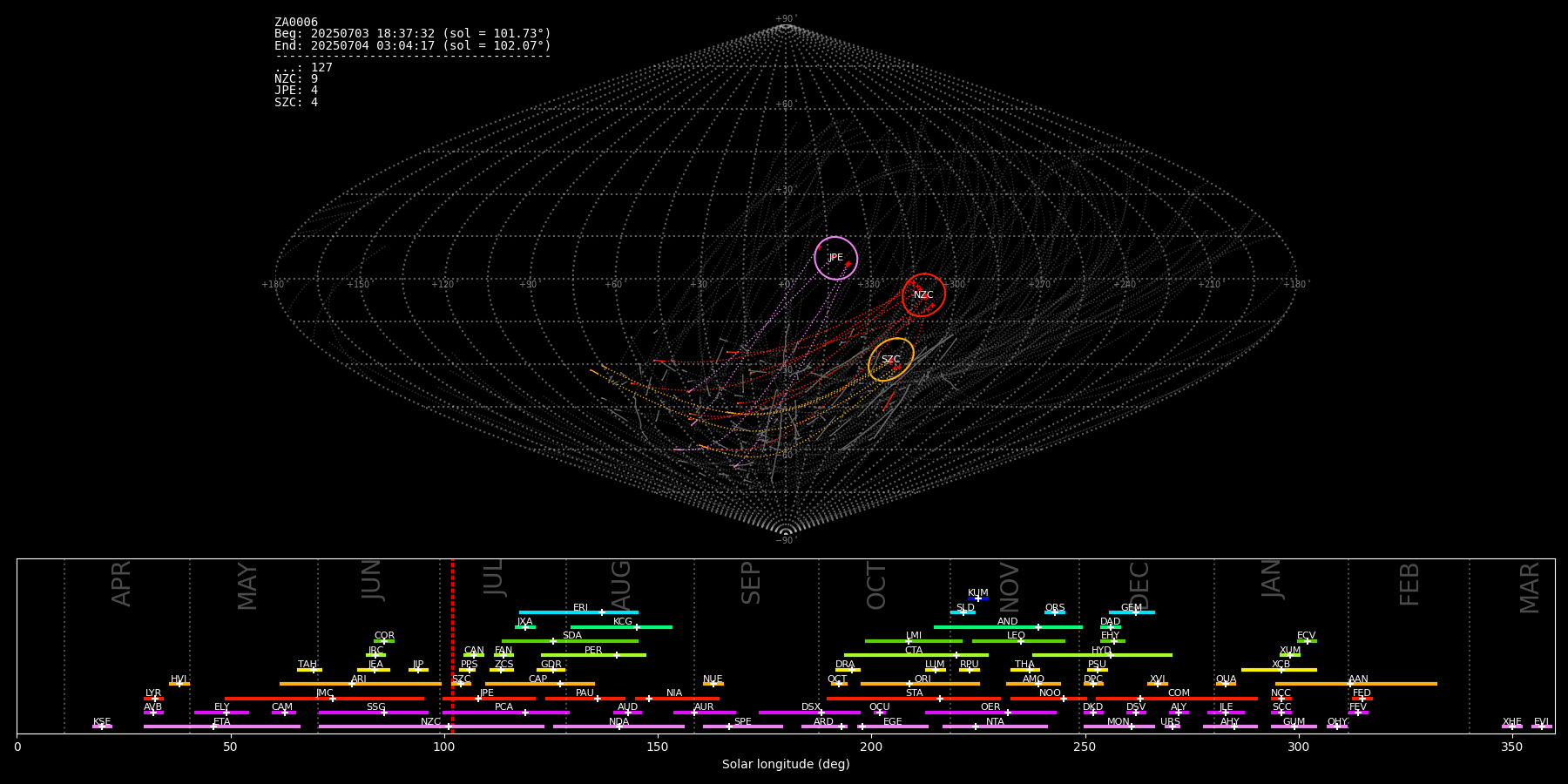Click the pink ETA activity bar

click(x=222, y=727)
